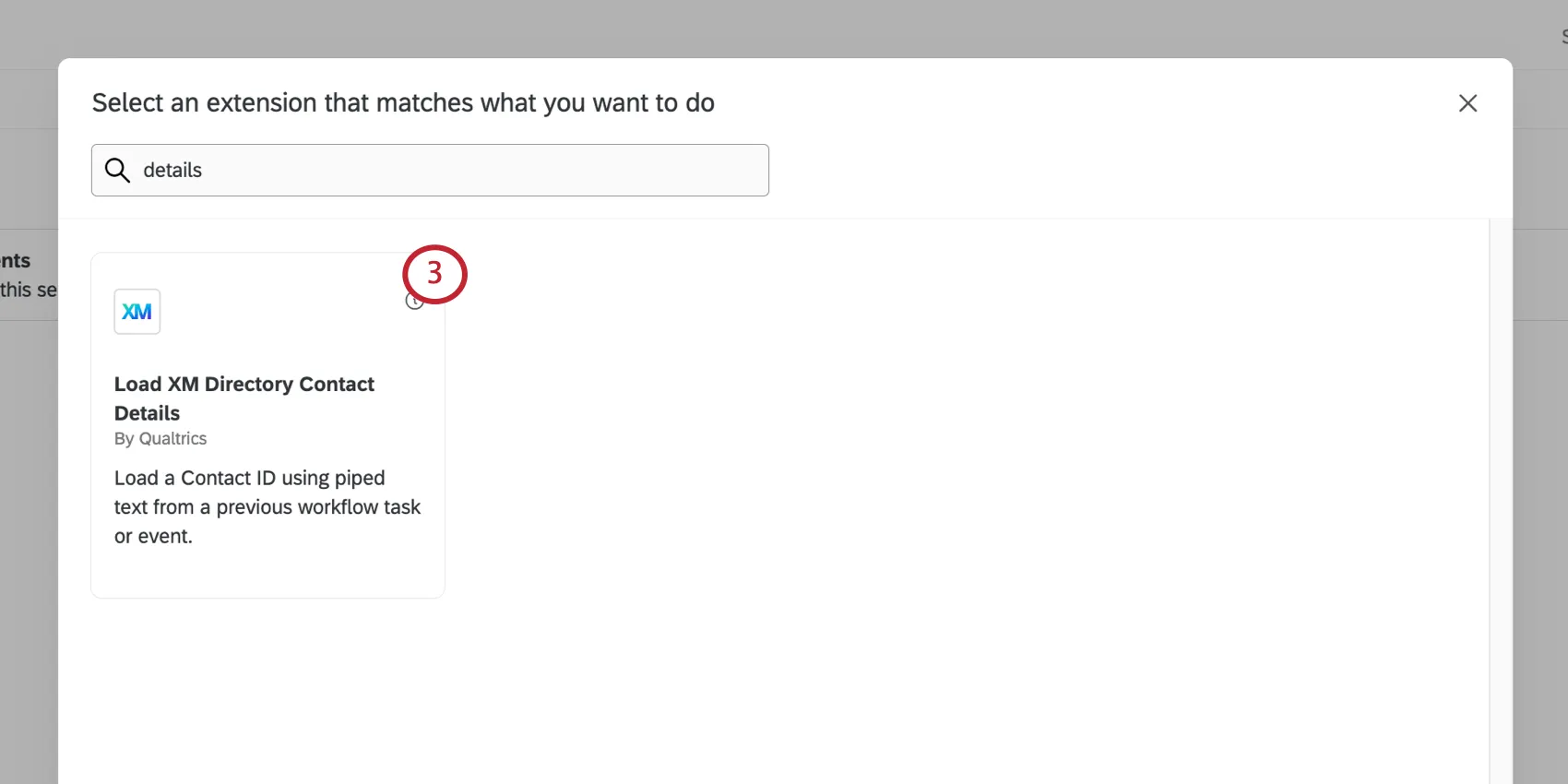Click the bold 'nts' heading behind the dialog
1568x784 pixels.
(13, 260)
